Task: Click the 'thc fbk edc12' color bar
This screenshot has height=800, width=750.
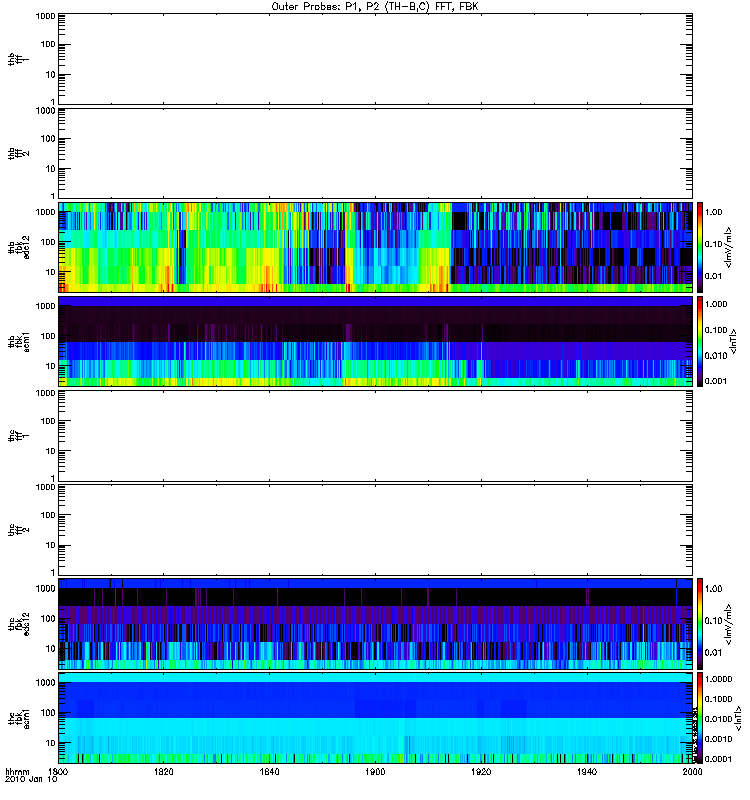Action: click(x=700, y=624)
